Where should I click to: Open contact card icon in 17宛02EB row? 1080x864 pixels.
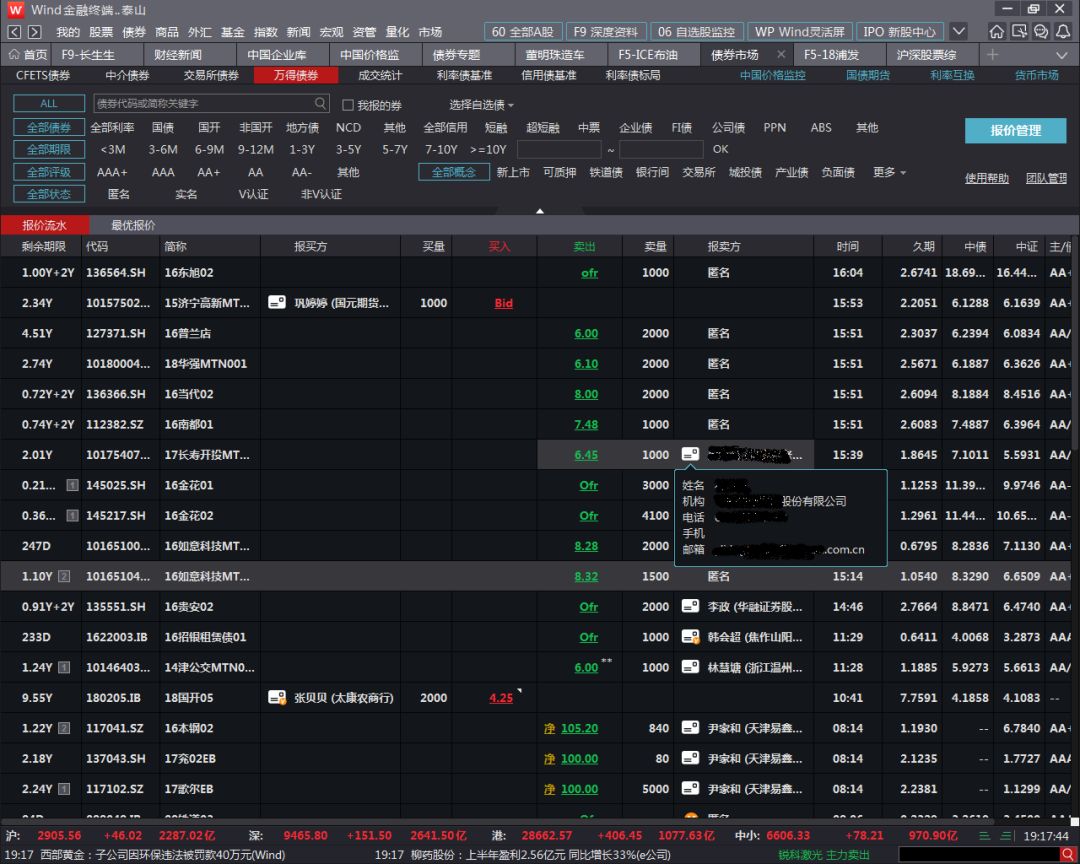pyautogui.click(x=690, y=758)
